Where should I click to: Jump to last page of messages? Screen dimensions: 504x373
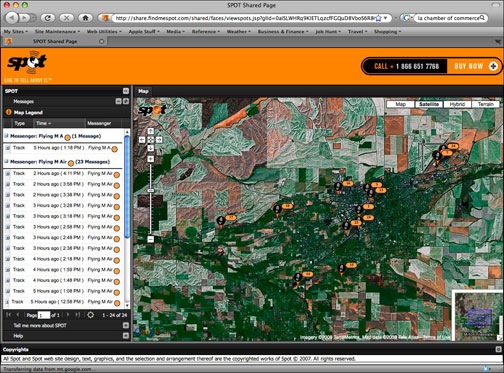(77, 315)
